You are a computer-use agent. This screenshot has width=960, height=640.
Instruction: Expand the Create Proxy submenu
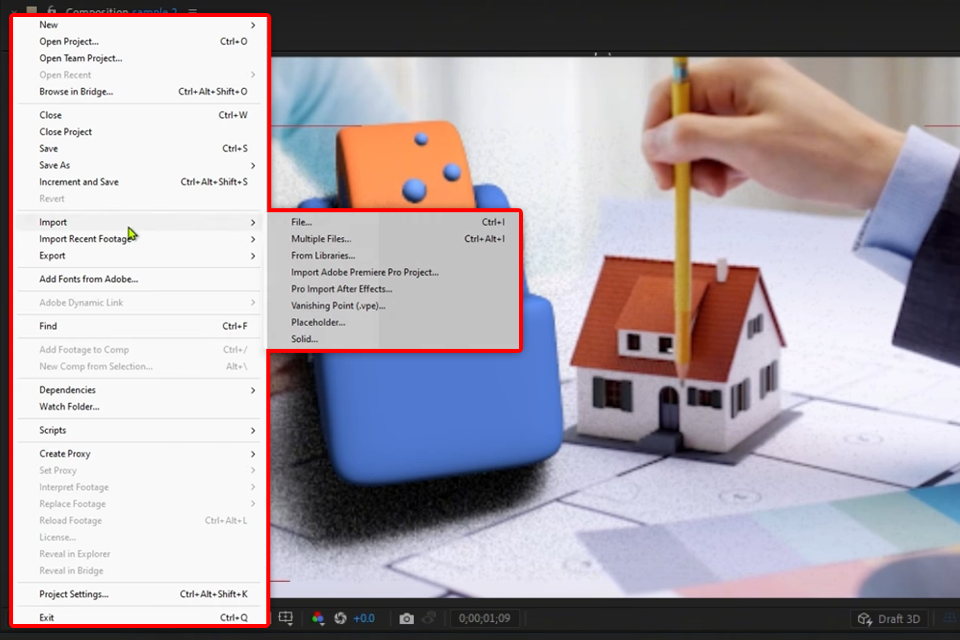tap(140, 454)
